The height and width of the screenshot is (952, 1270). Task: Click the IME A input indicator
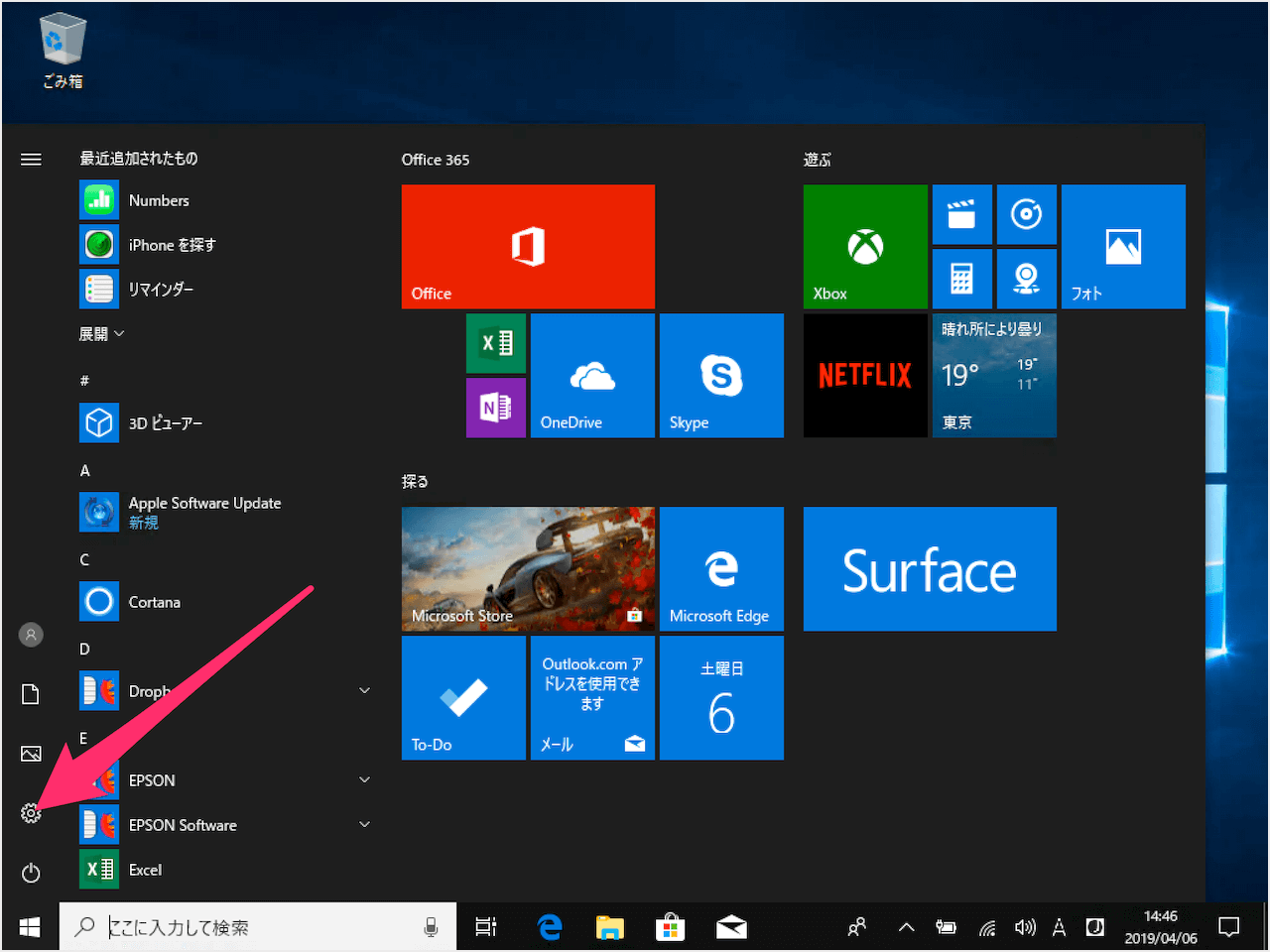[1059, 927]
